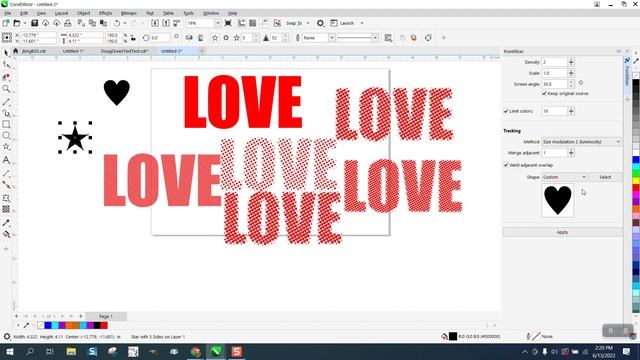Open the zoom level dropdown
Image resolution: width=640 pixels, height=360 pixels.
217,23
